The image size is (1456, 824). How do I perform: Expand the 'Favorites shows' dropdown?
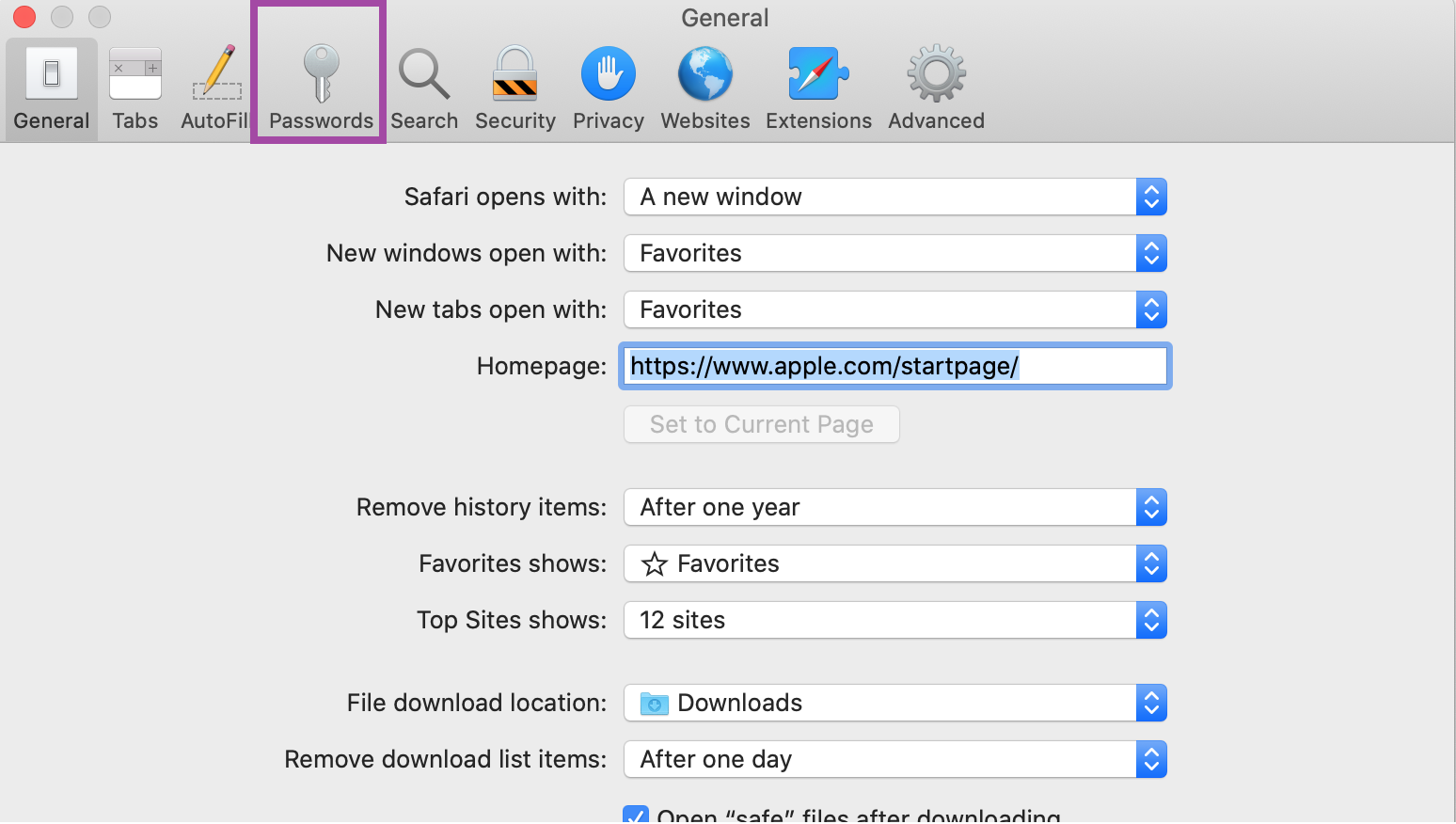coord(895,563)
